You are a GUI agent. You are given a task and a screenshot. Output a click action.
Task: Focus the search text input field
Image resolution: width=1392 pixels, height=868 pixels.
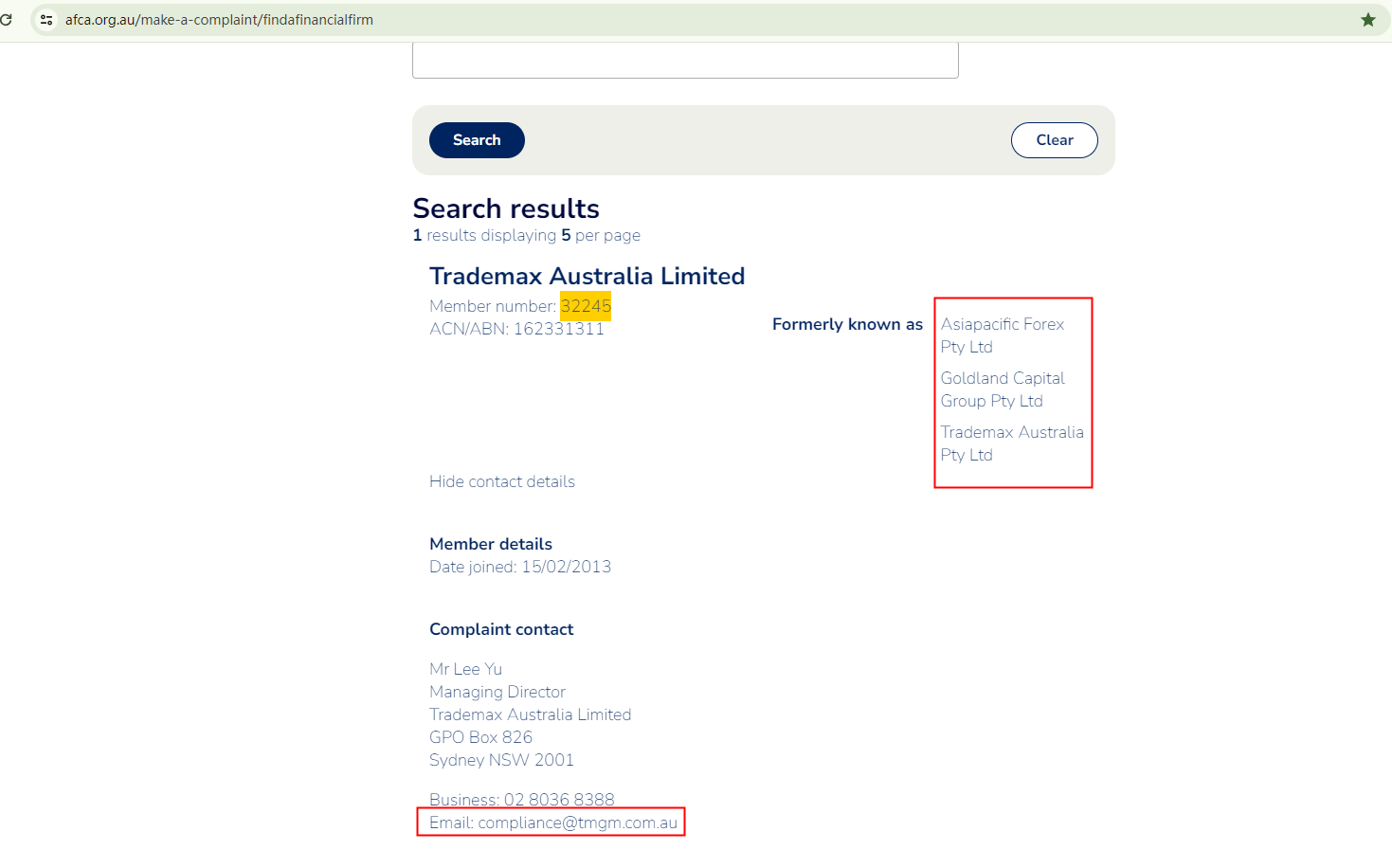coord(685,59)
